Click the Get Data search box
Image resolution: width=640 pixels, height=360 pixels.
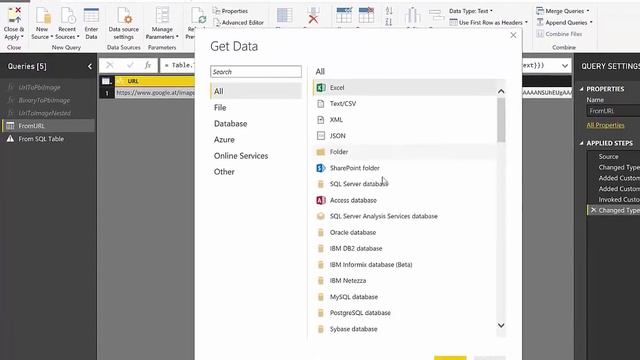(x=256, y=71)
